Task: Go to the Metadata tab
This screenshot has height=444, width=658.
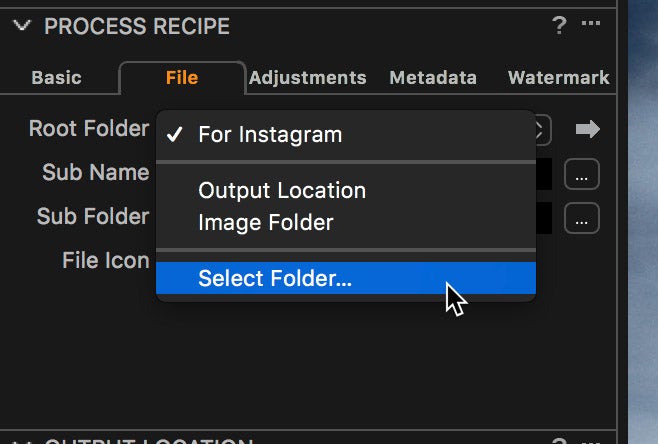Action: (x=433, y=78)
